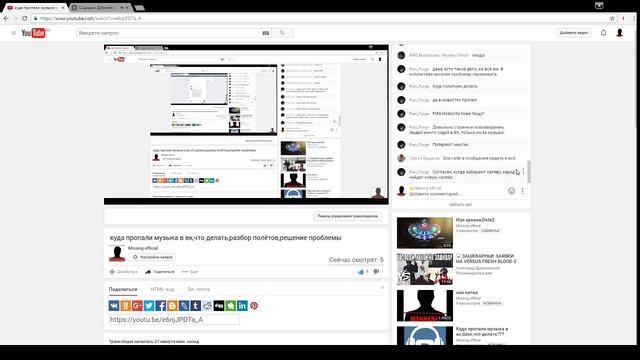Click the magnifier search button

tap(282, 33)
